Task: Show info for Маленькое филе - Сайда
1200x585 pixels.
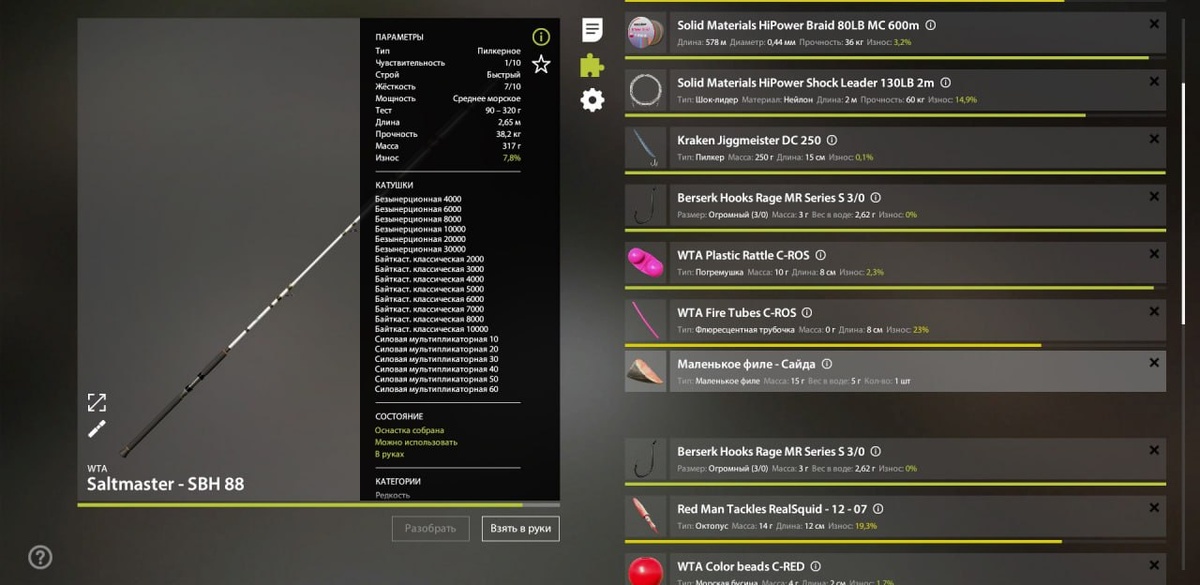Action: point(827,365)
